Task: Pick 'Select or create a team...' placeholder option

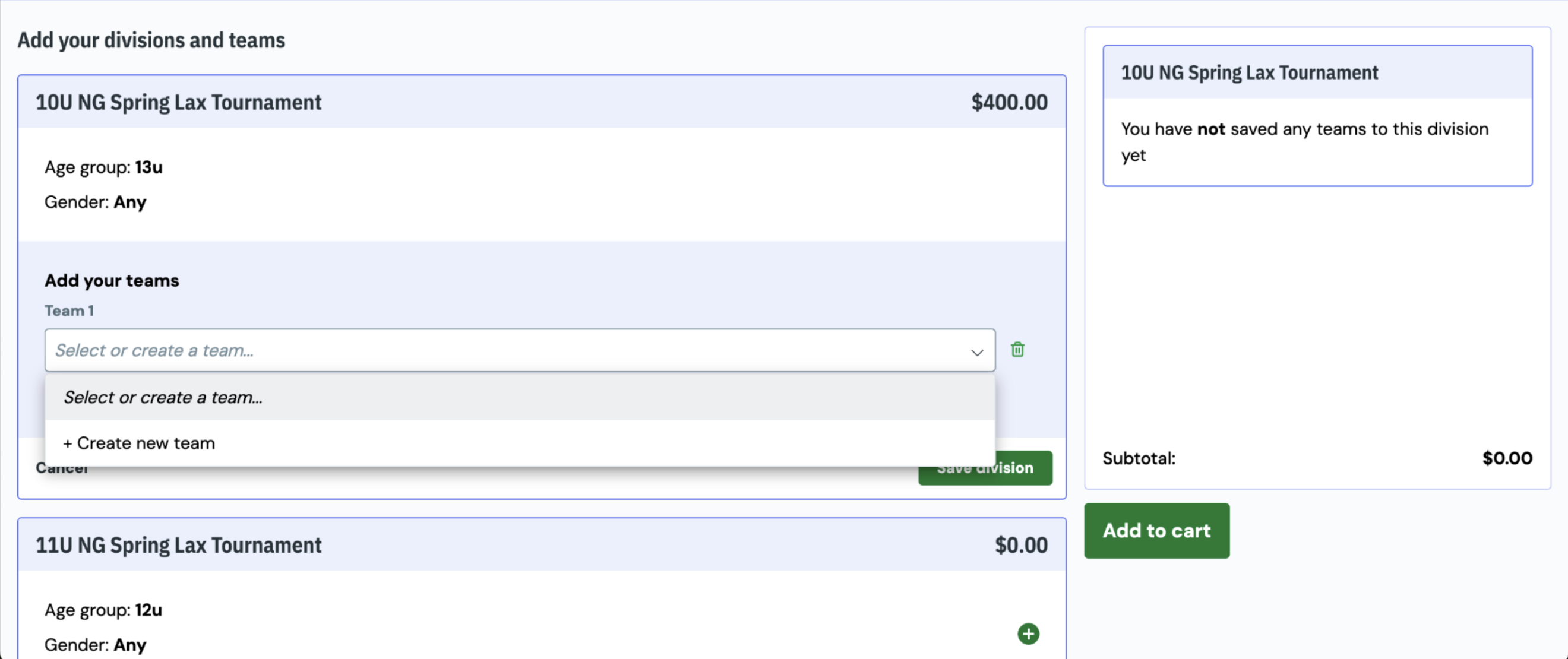Action: [x=519, y=397]
